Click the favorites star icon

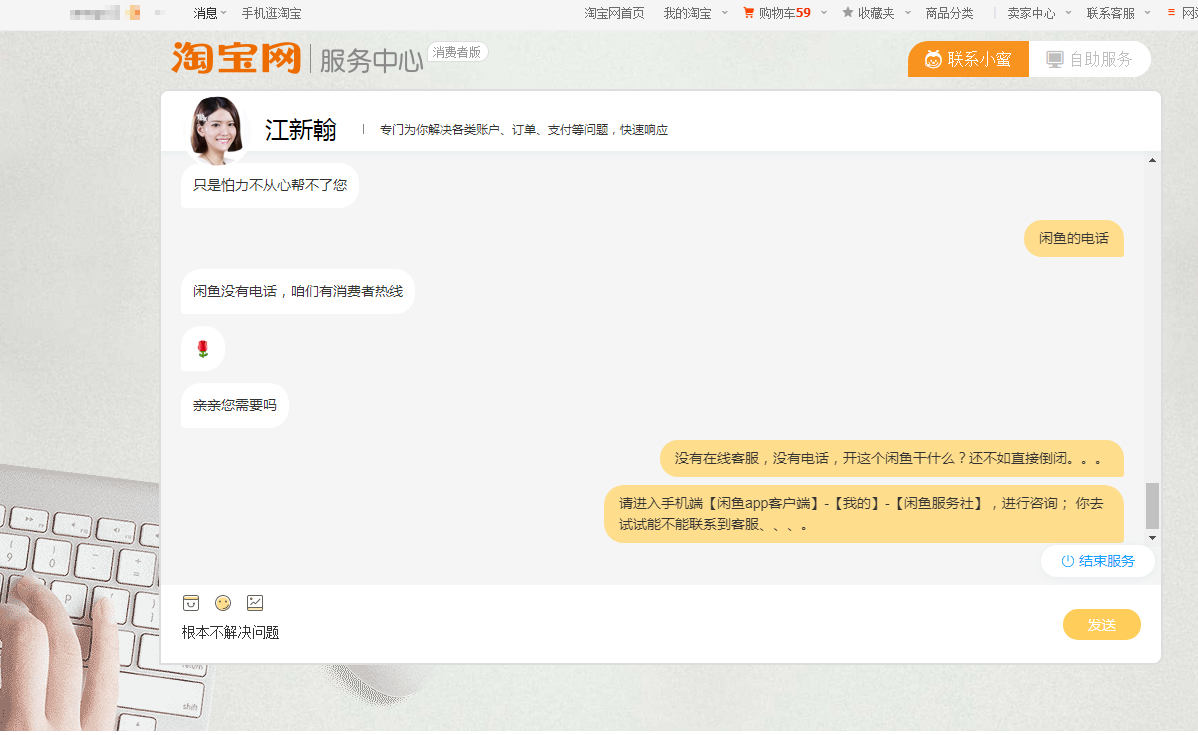pos(847,12)
